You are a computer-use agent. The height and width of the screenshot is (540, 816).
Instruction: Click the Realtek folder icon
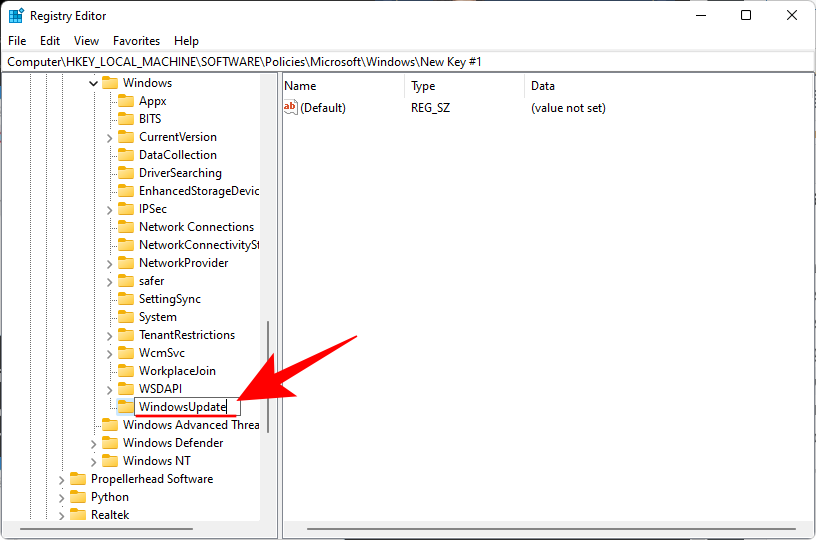(x=78, y=515)
